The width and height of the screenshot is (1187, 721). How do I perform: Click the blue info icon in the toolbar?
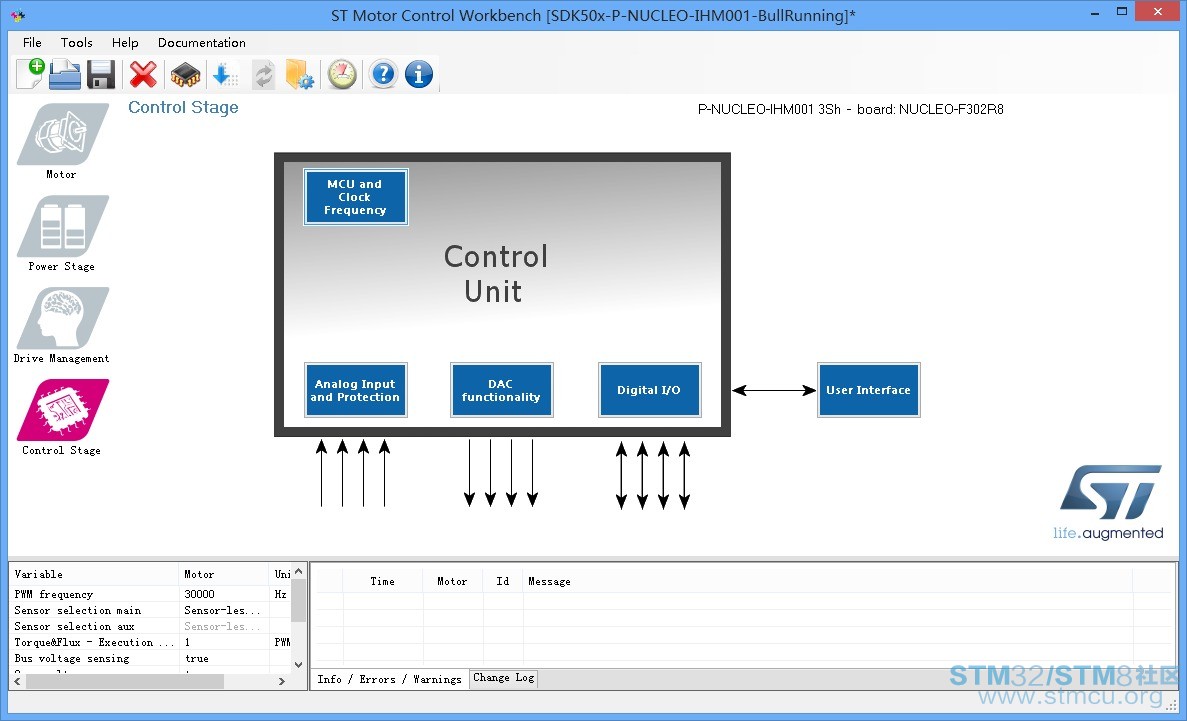pos(419,74)
